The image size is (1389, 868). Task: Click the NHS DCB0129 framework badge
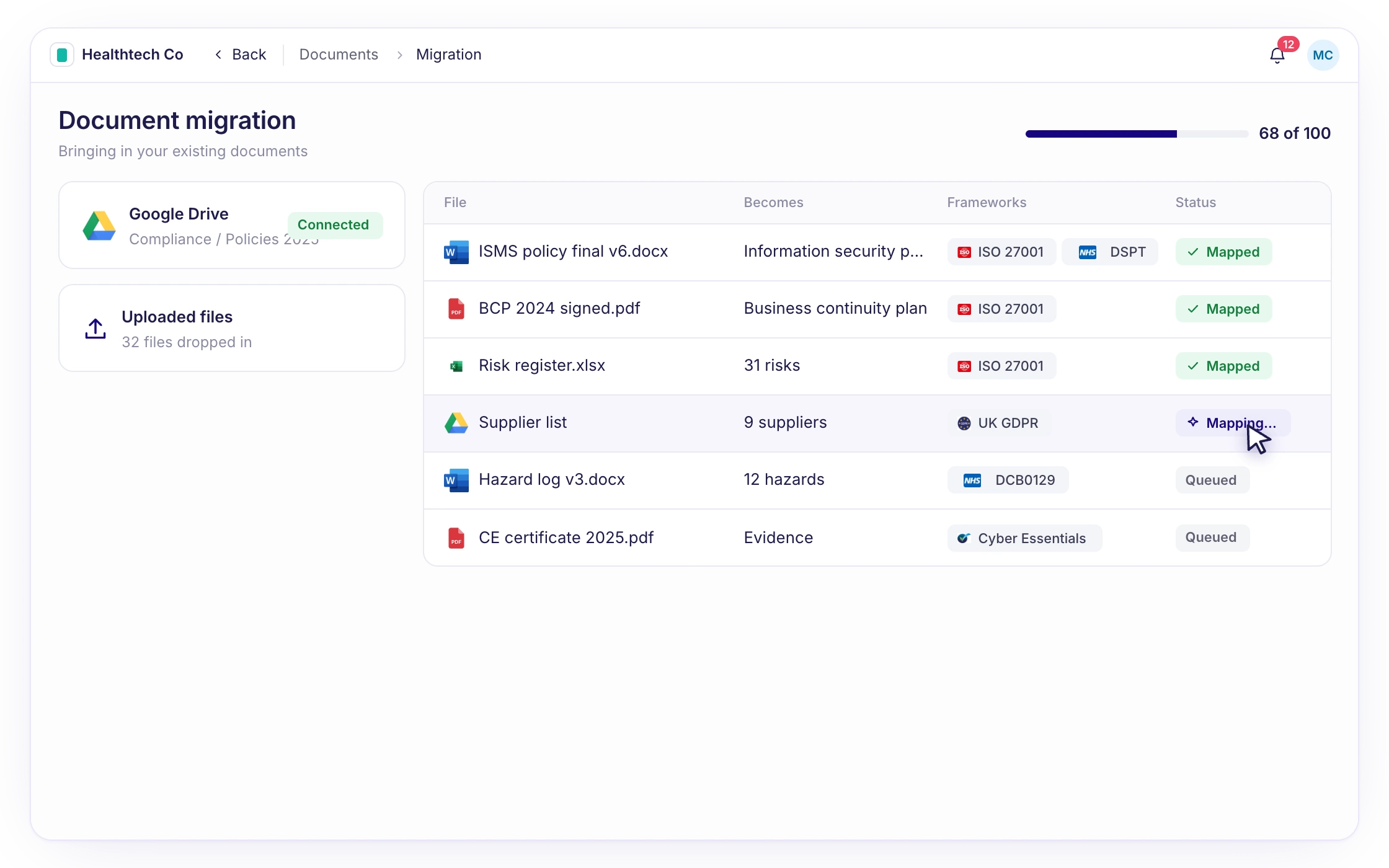tap(1008, 480)
